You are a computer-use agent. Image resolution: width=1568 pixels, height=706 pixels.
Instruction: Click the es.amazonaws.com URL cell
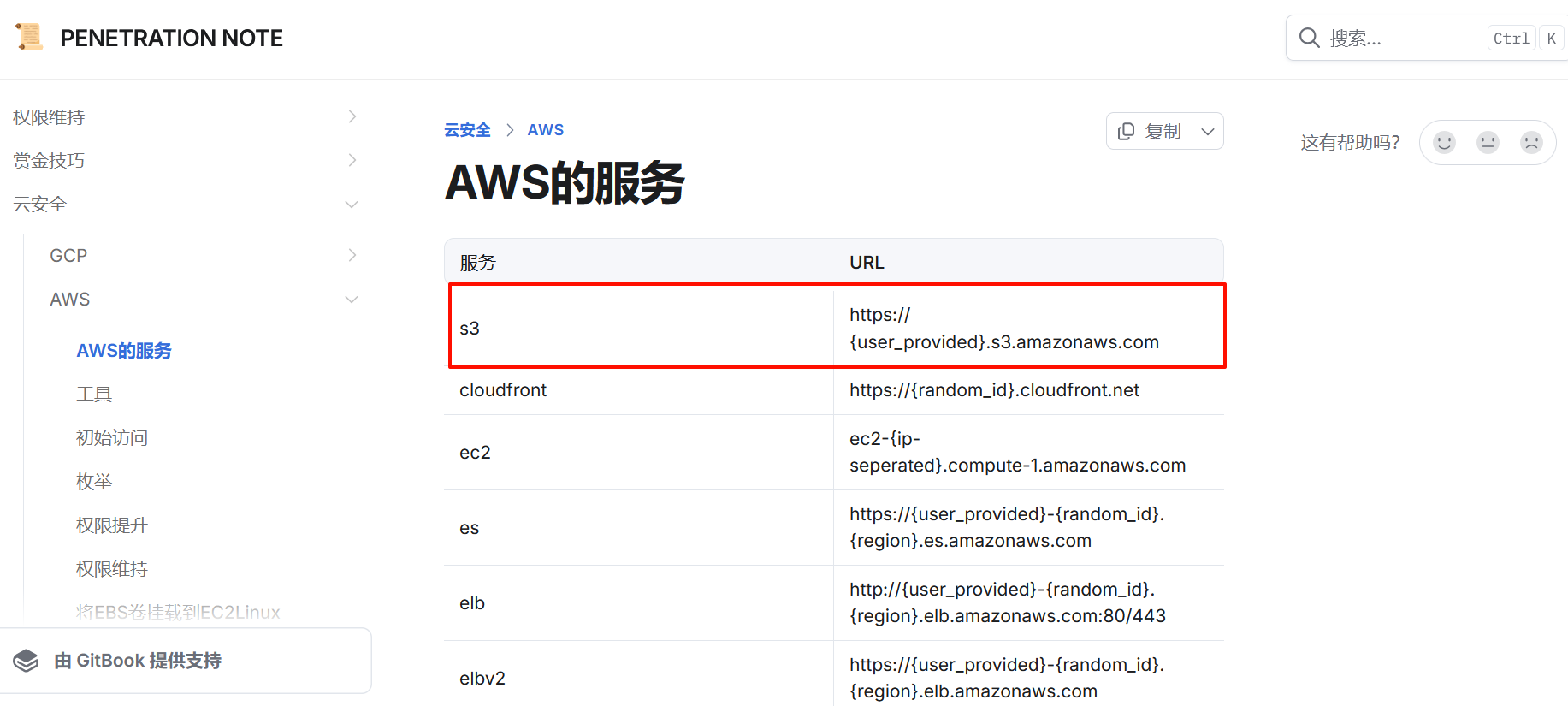pyautogui.click(x=1029, y=527)
